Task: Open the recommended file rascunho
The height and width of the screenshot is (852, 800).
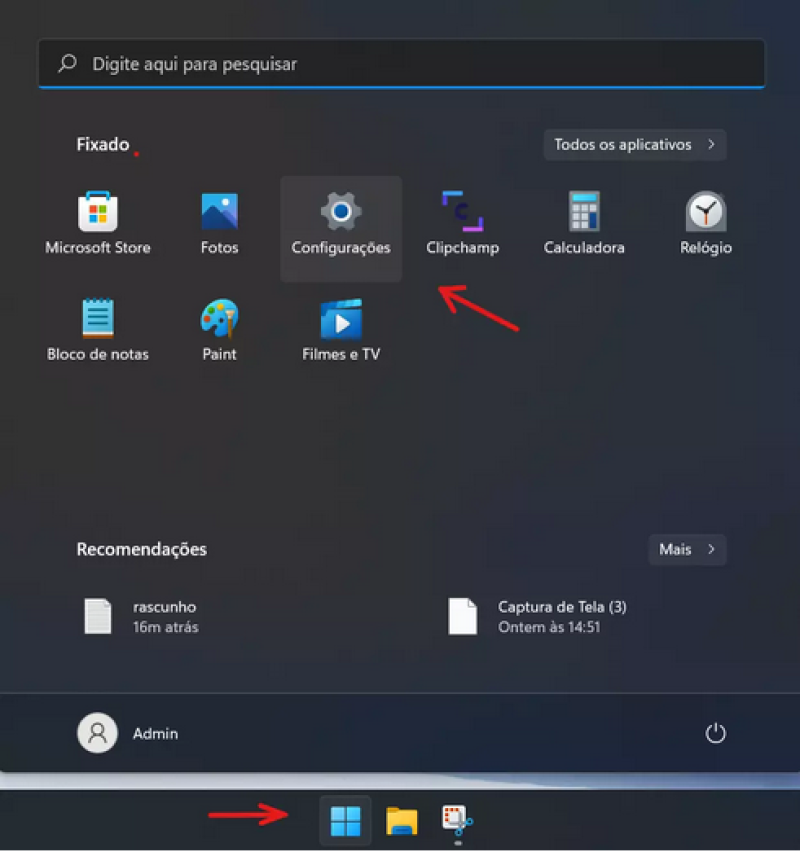Action: (141, 616)
